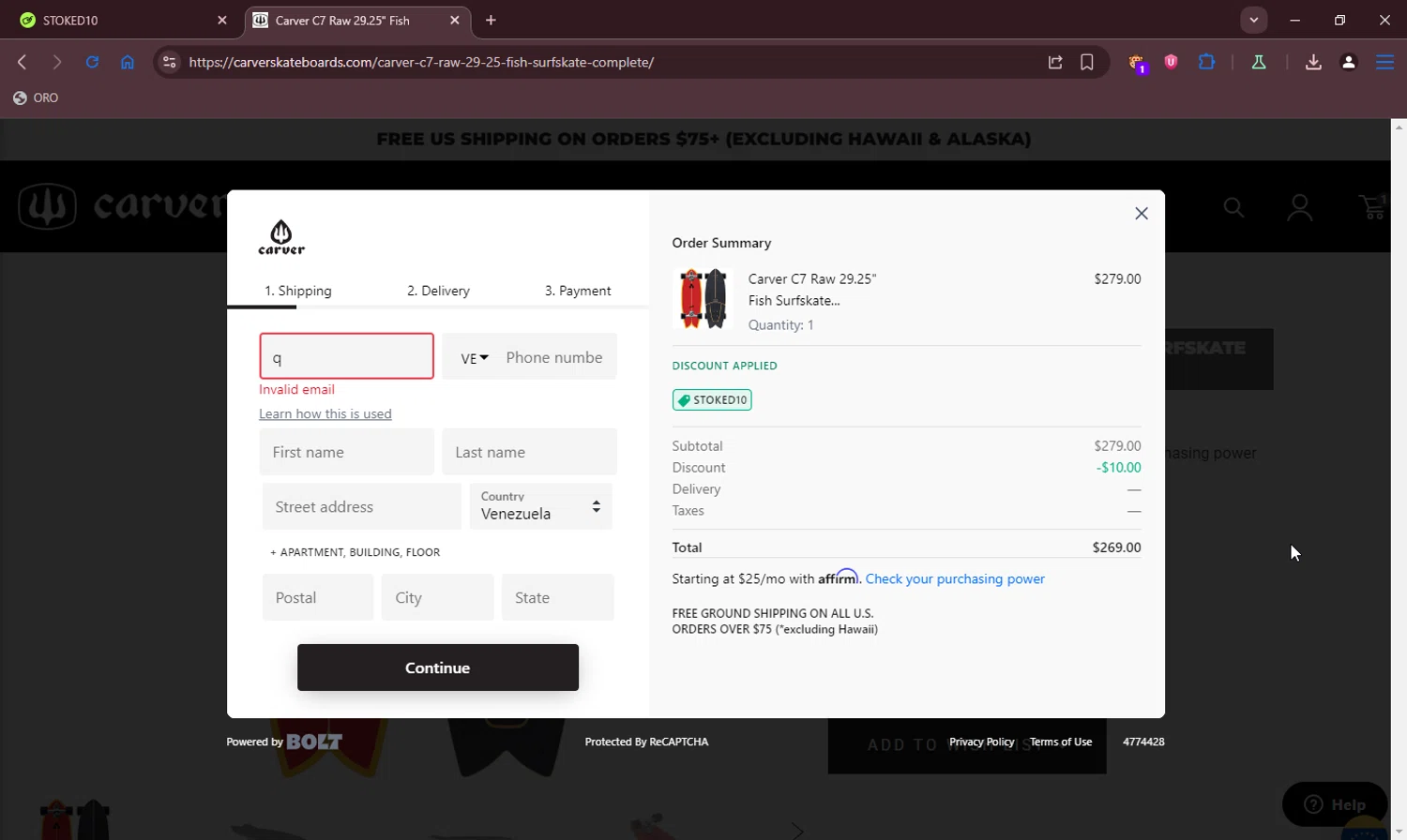
Task: Click the Powered by Bolt logo
Action: pyautogui.click(x=313, y=742)
